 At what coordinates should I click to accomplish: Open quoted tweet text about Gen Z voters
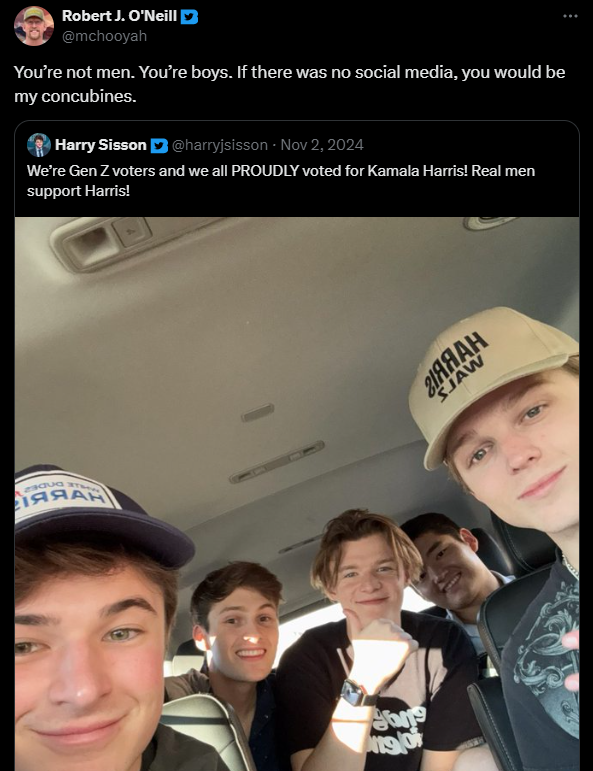pyautogui.click(x=281, y=180)
